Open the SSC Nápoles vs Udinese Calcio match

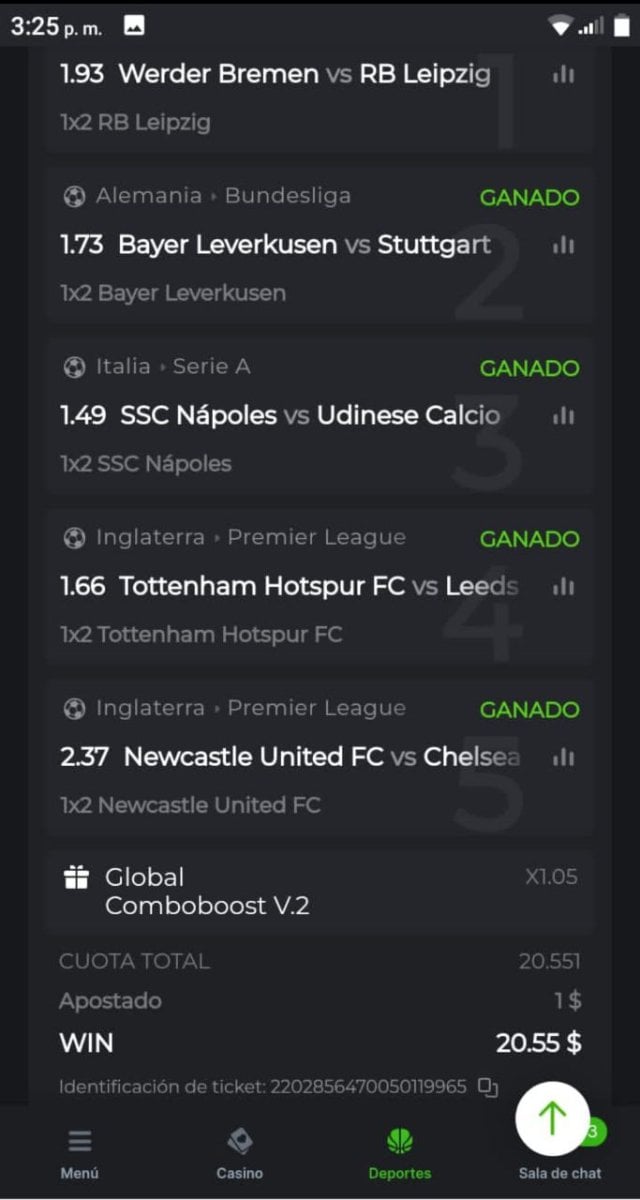point(309,416)
